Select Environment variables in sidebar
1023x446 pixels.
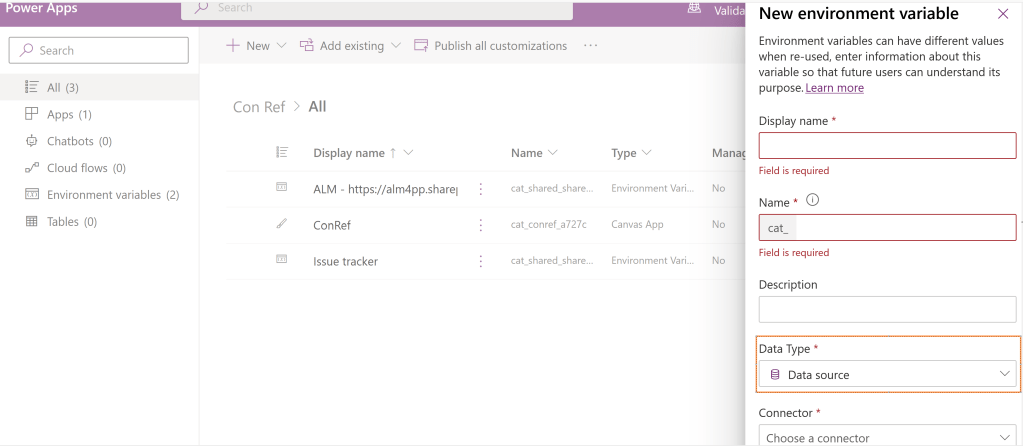(112, 195)
